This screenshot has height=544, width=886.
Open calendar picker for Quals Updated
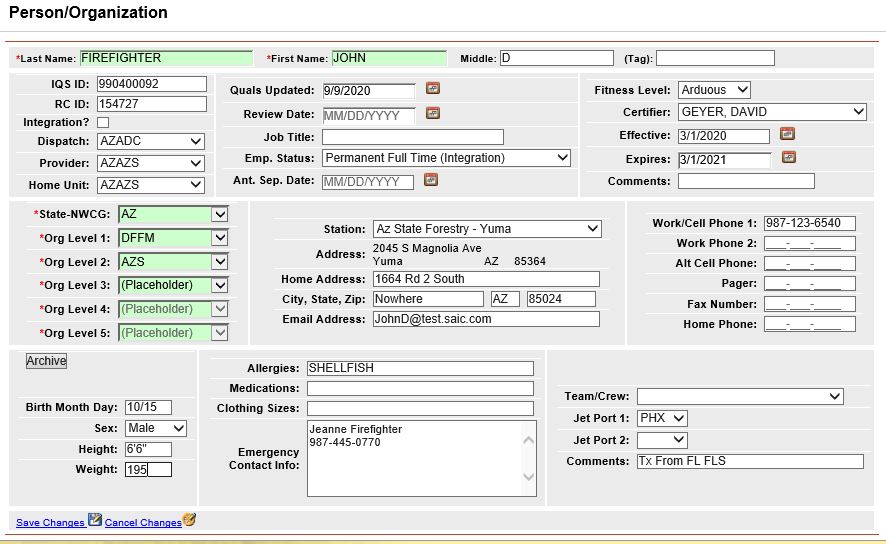pyautogui.click(x=433, y=88)
